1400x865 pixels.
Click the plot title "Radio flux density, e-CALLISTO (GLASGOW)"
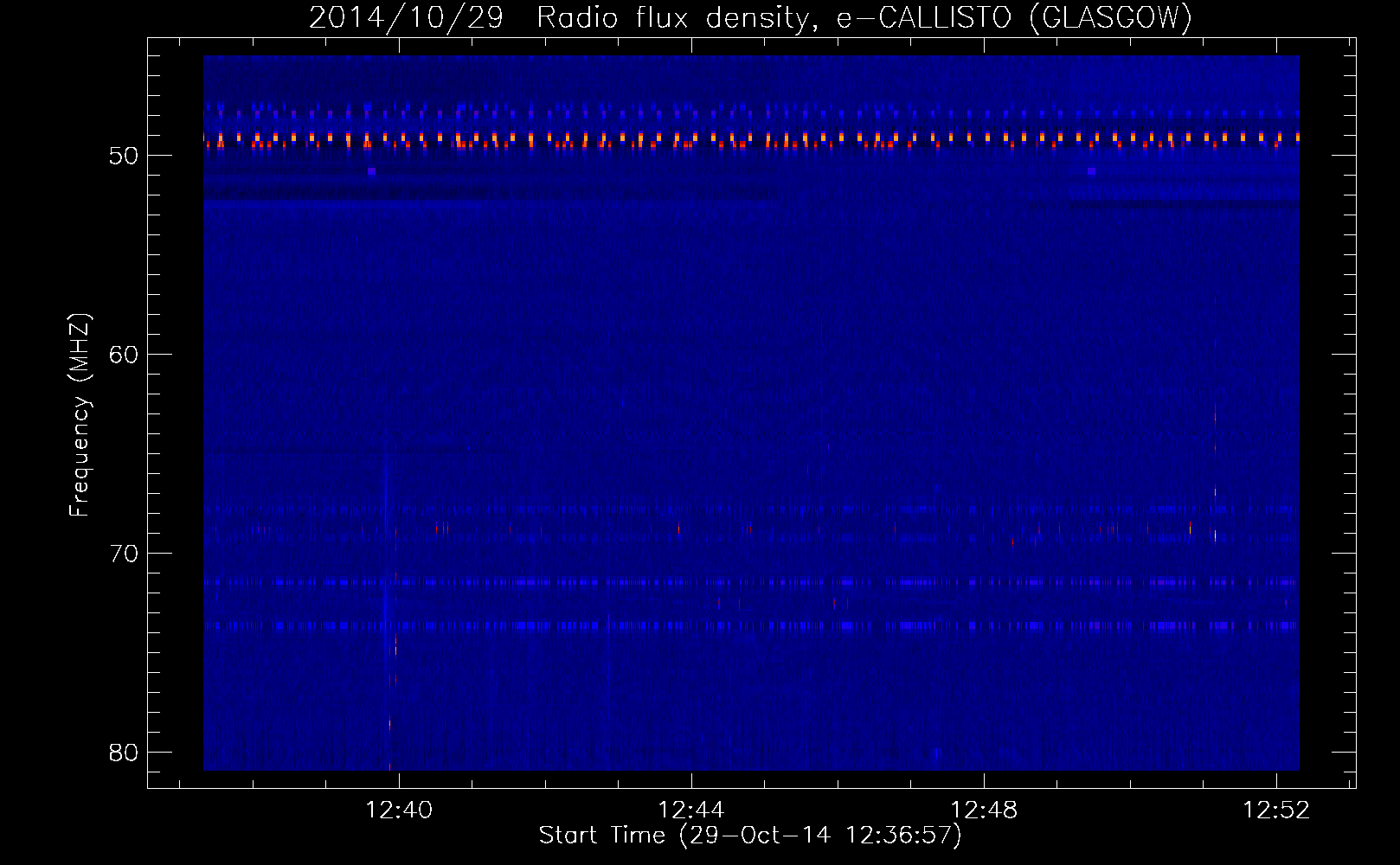[x=864, y=17]
